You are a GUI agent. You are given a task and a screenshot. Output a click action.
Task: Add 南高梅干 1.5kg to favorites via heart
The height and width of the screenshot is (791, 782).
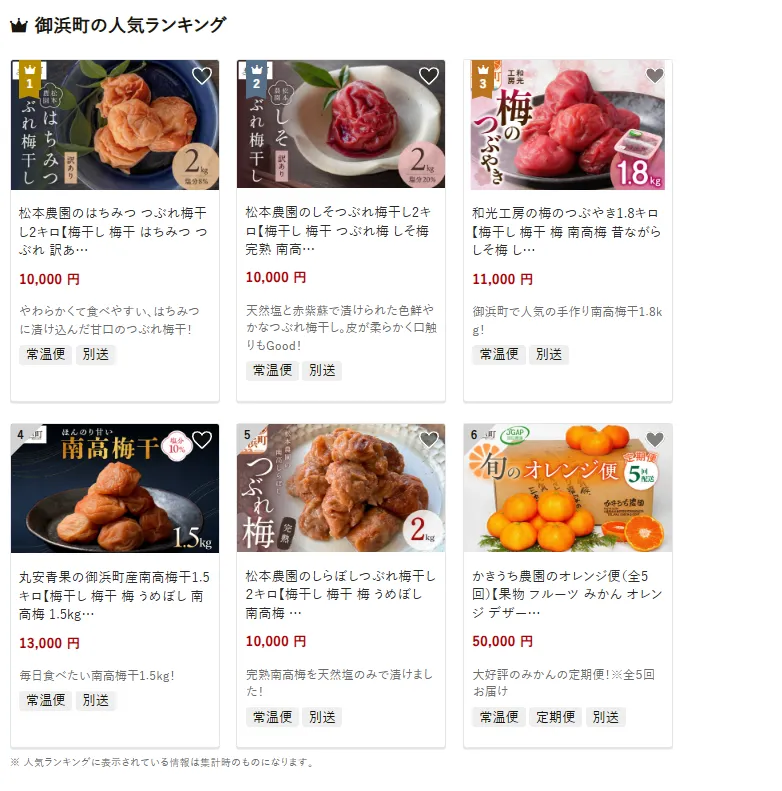pos(202,440)
